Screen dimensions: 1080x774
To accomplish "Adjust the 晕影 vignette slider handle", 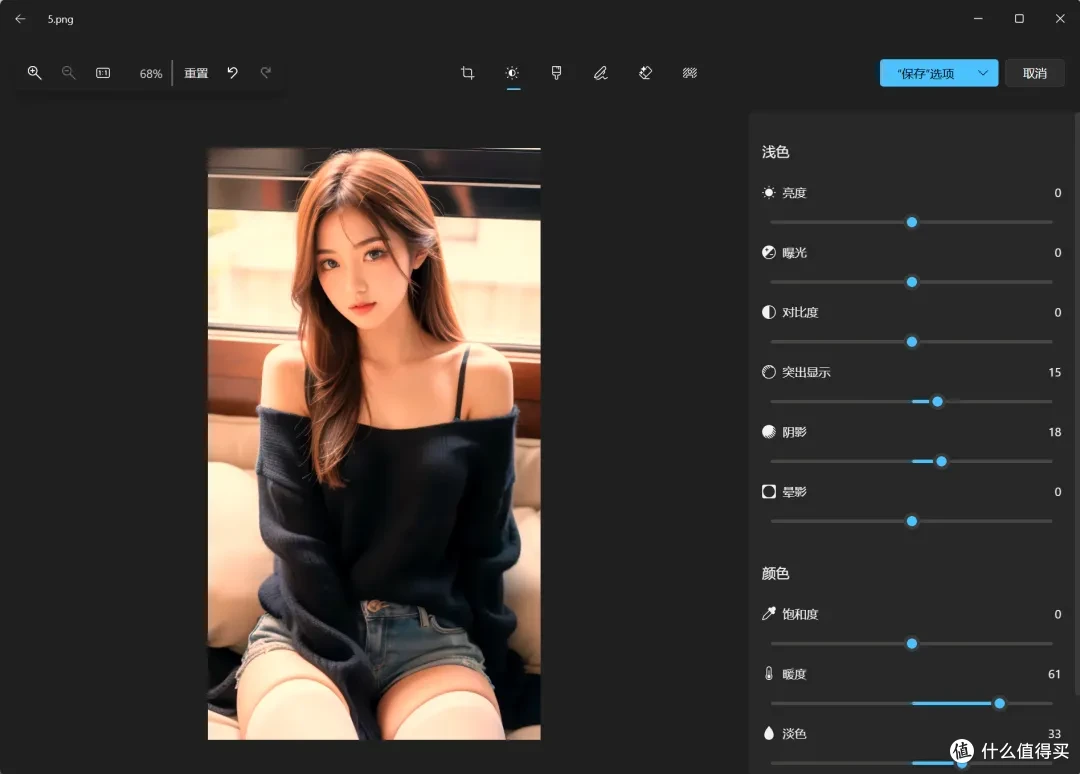I will point(912,521).
